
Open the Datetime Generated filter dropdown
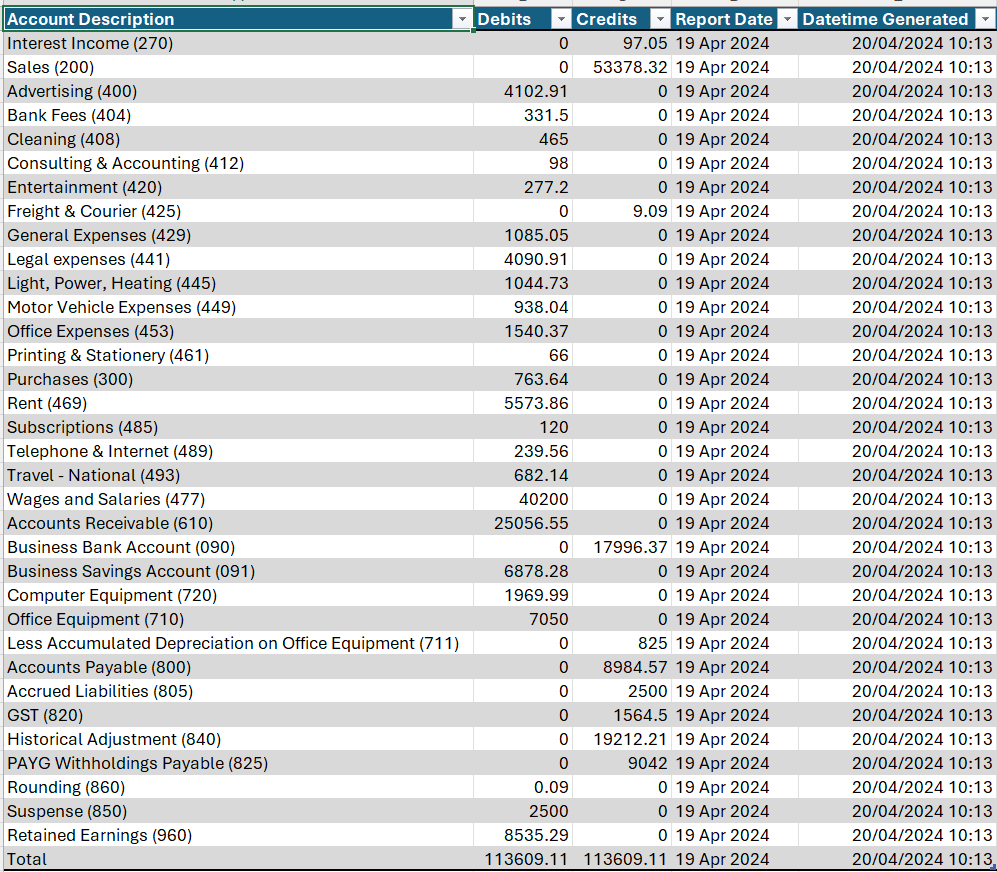(x=984, y=19)
